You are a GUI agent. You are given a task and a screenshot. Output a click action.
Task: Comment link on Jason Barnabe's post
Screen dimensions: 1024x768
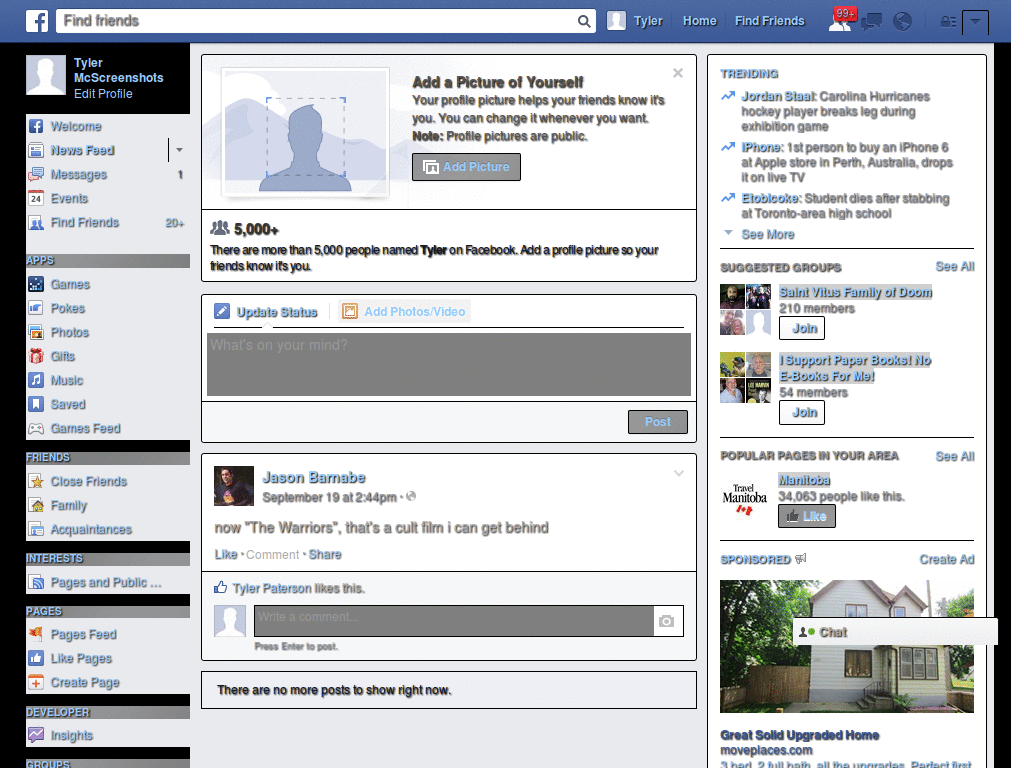click(272, 554)
